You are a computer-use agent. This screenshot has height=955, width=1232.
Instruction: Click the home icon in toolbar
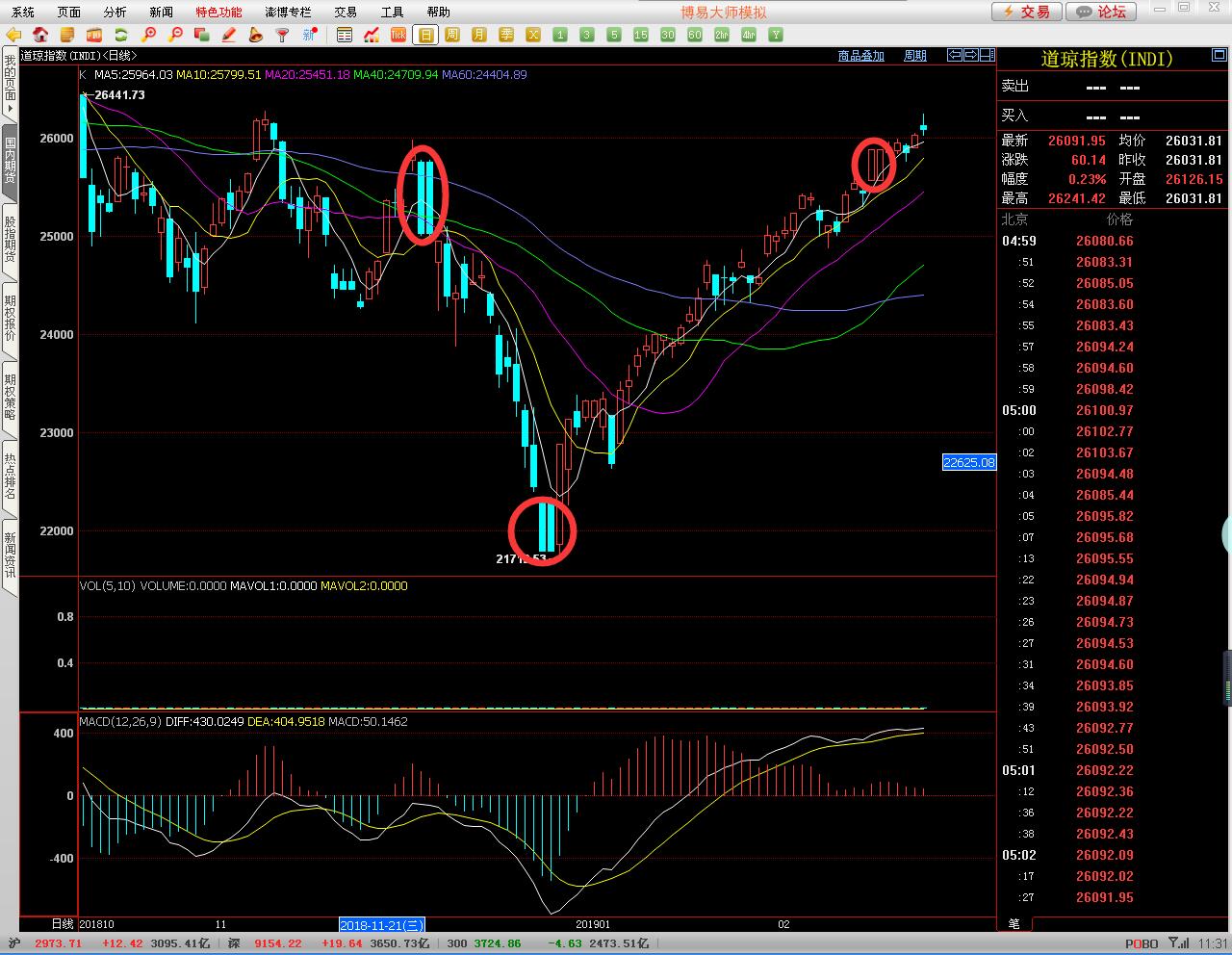(x=40, y=35)
